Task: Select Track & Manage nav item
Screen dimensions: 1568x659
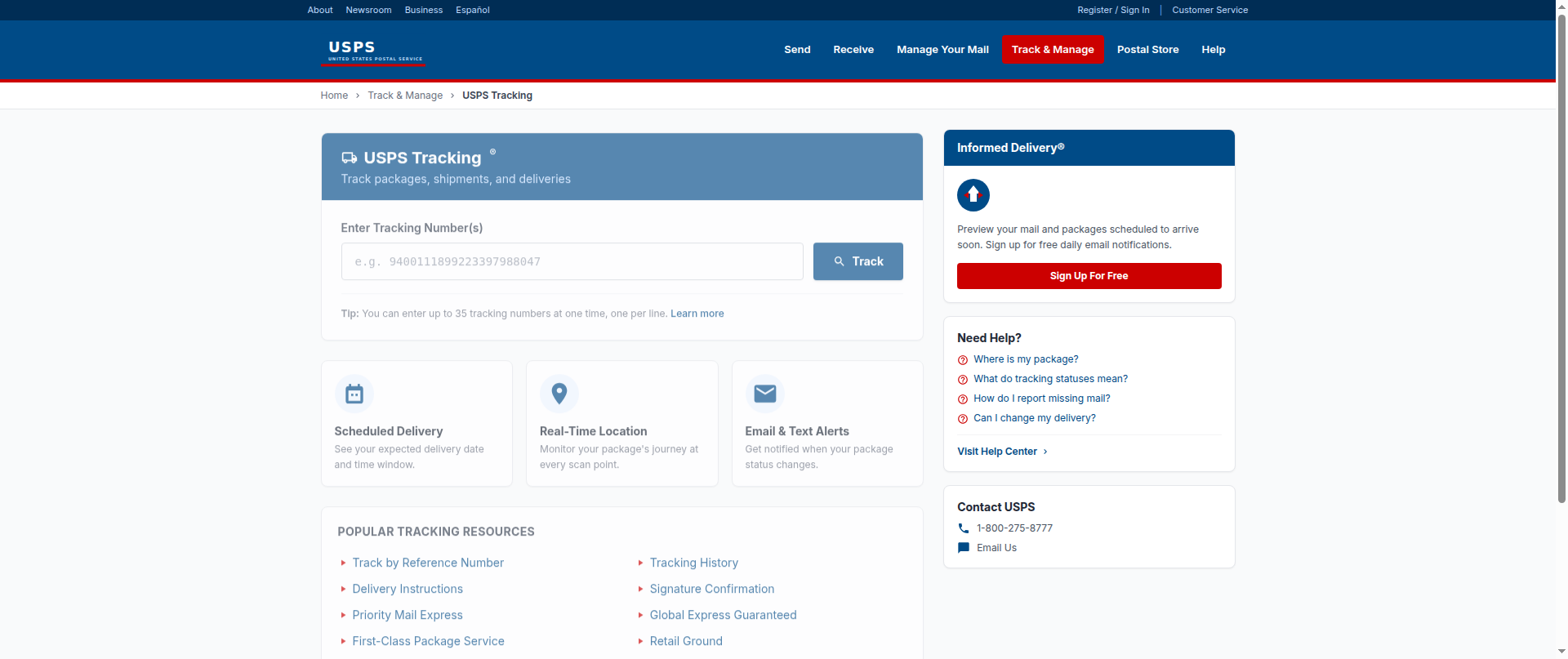Action: (1053, 50)
